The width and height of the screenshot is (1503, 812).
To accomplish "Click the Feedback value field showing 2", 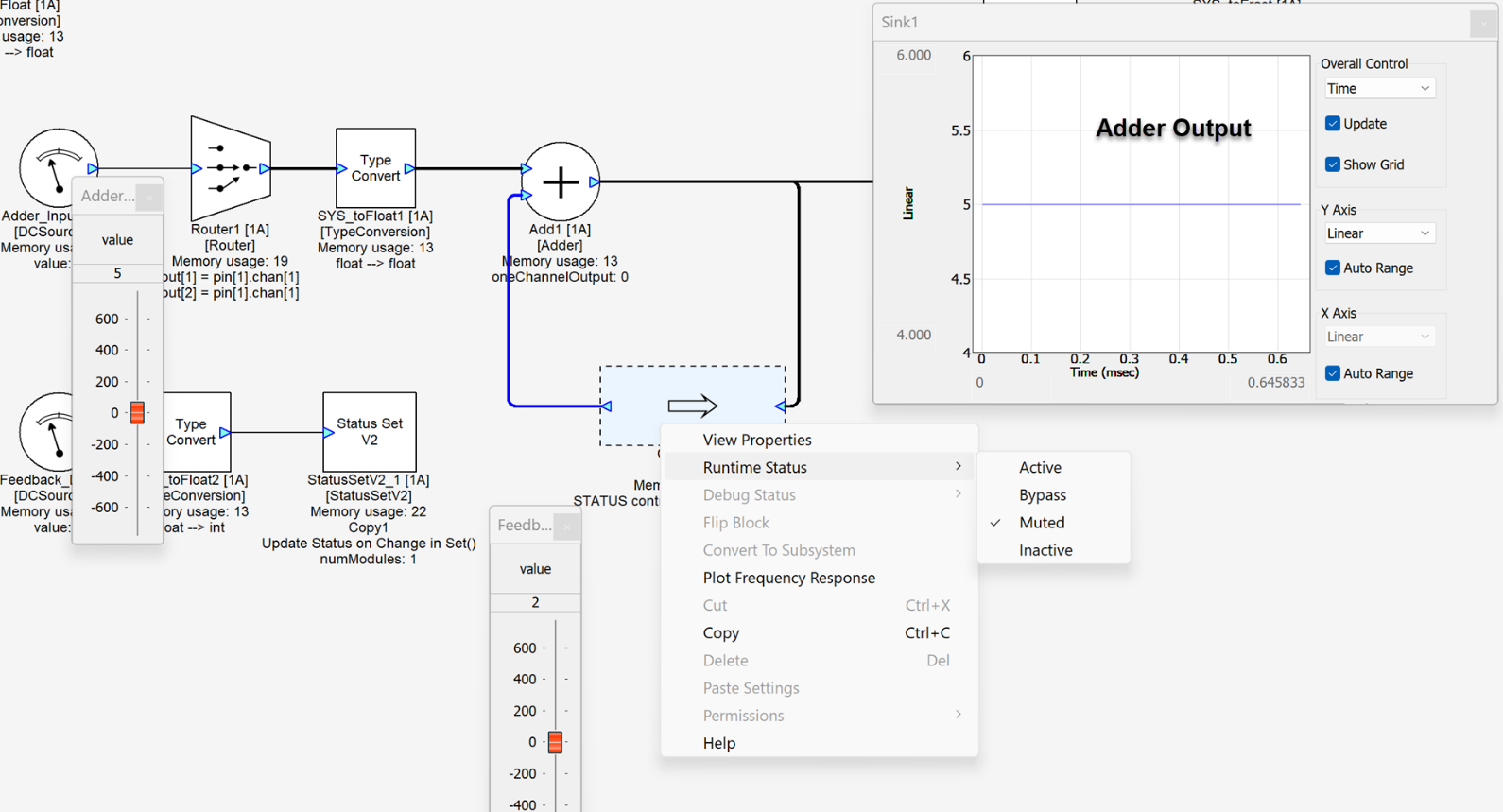I will (x=535, y=602).
